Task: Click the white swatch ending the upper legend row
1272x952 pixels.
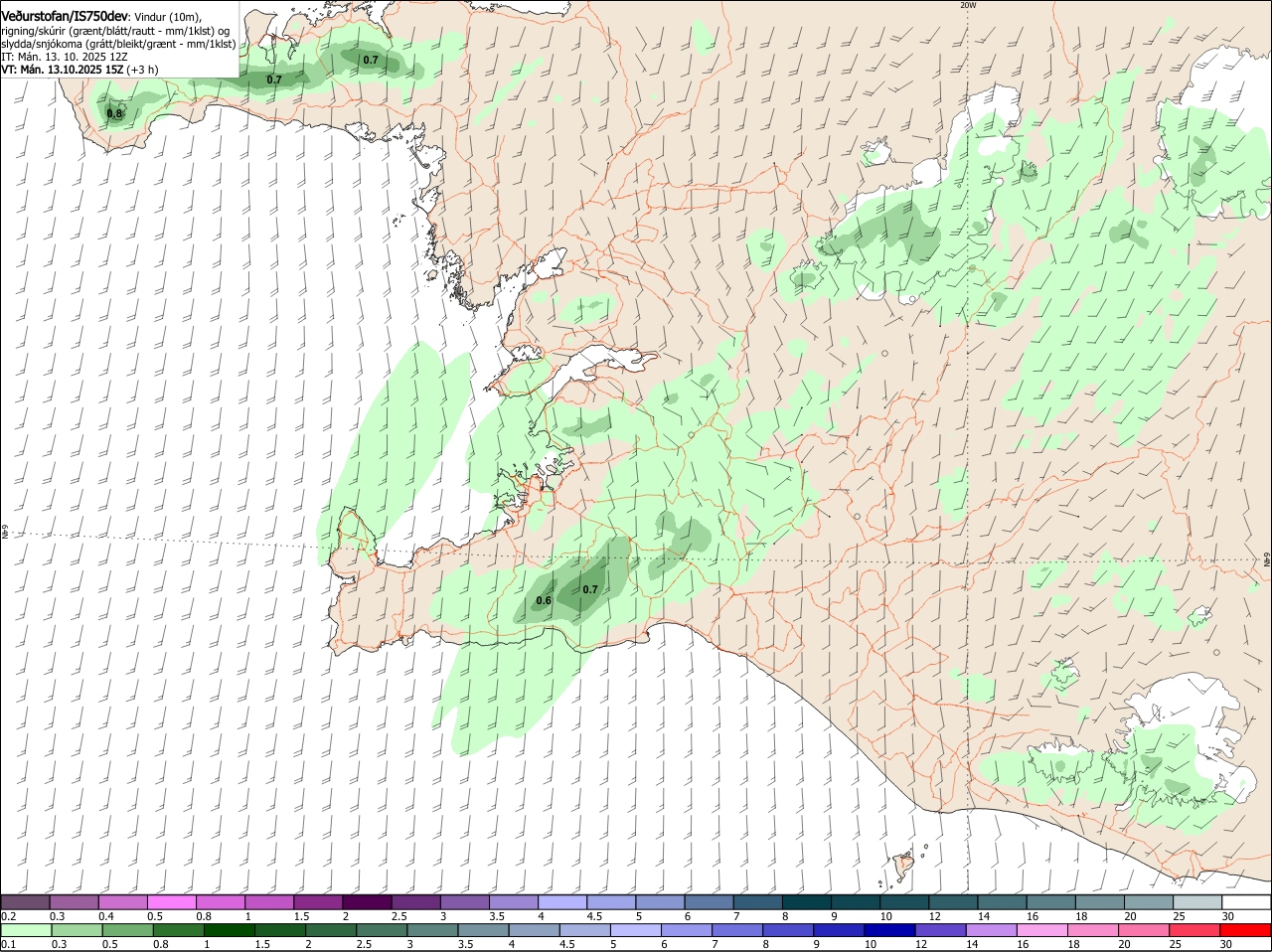Action: [1247, 901]
